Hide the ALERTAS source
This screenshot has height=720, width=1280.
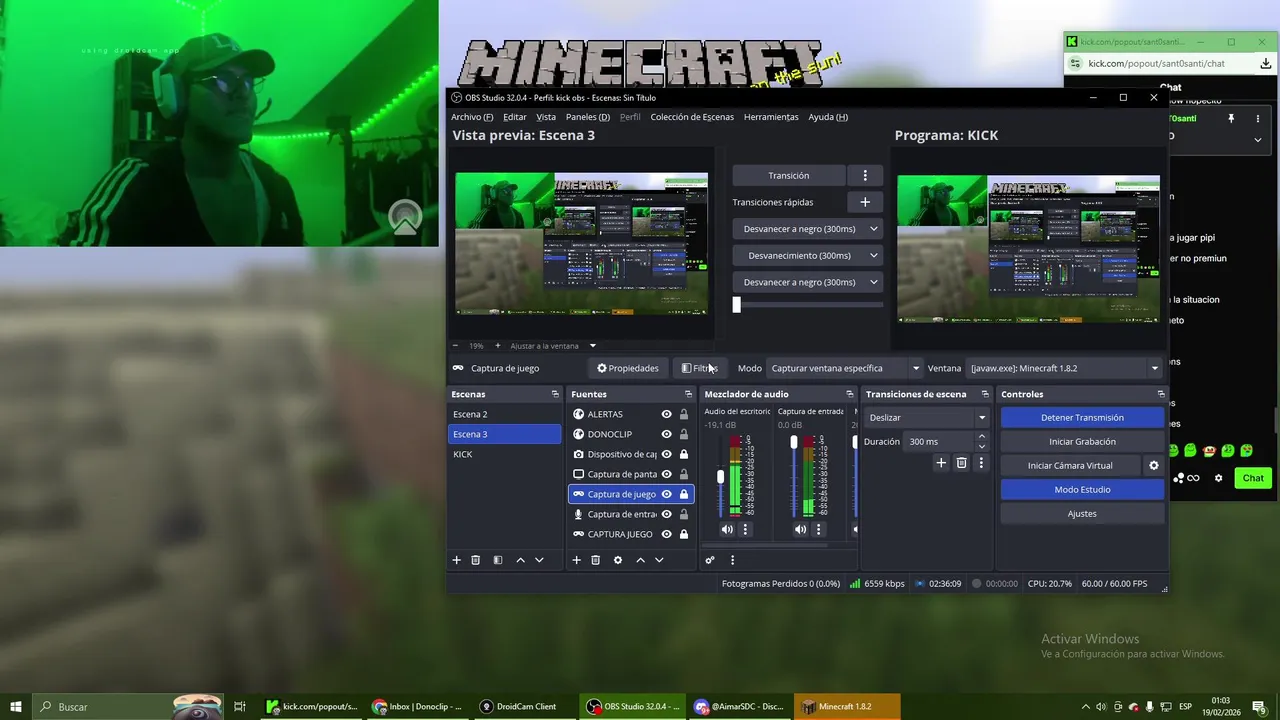click(666, 414)
